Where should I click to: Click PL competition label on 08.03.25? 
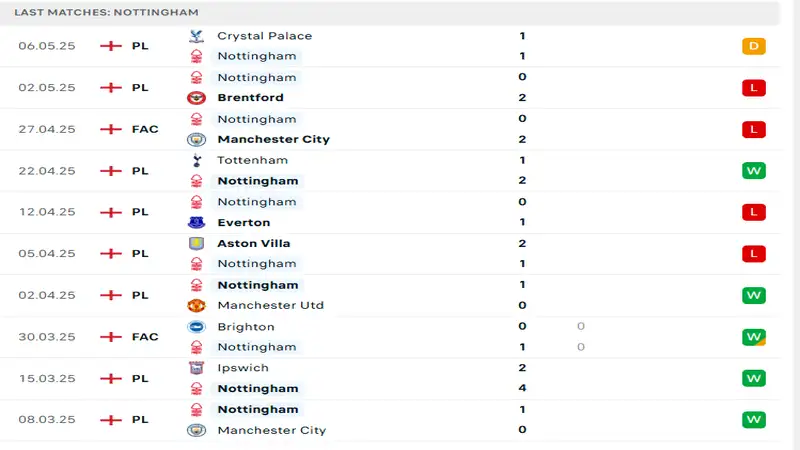point(140,420)
